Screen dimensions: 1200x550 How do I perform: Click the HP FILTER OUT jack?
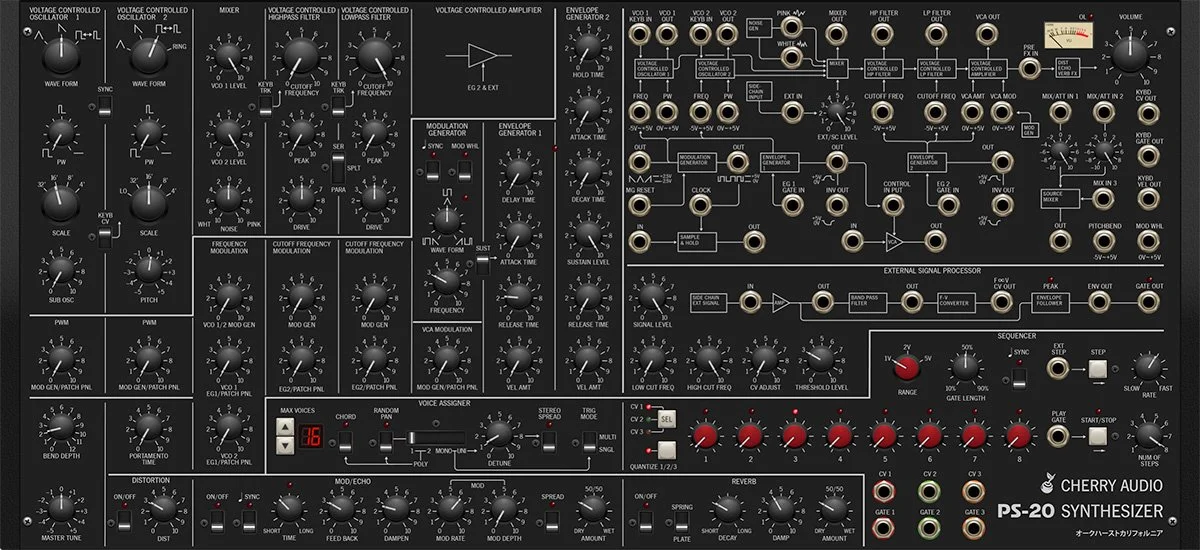click(882, 35)
